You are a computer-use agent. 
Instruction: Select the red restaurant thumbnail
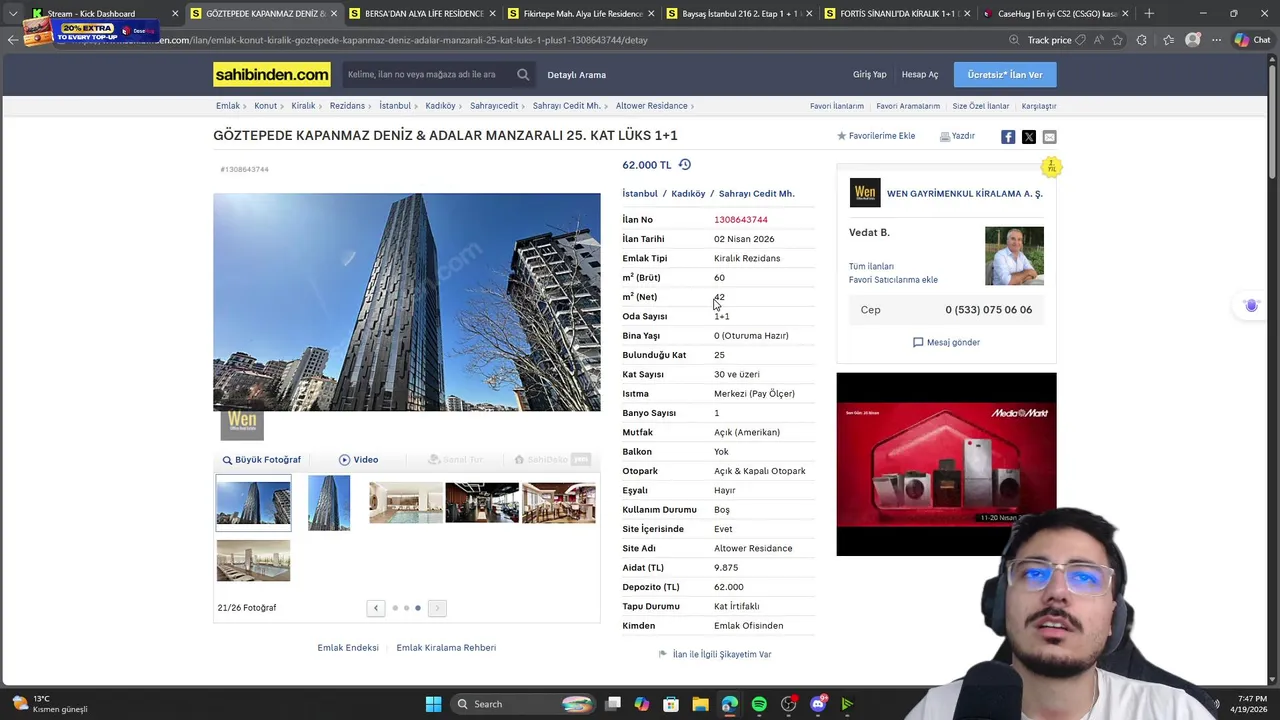click(x=559, y=502)
